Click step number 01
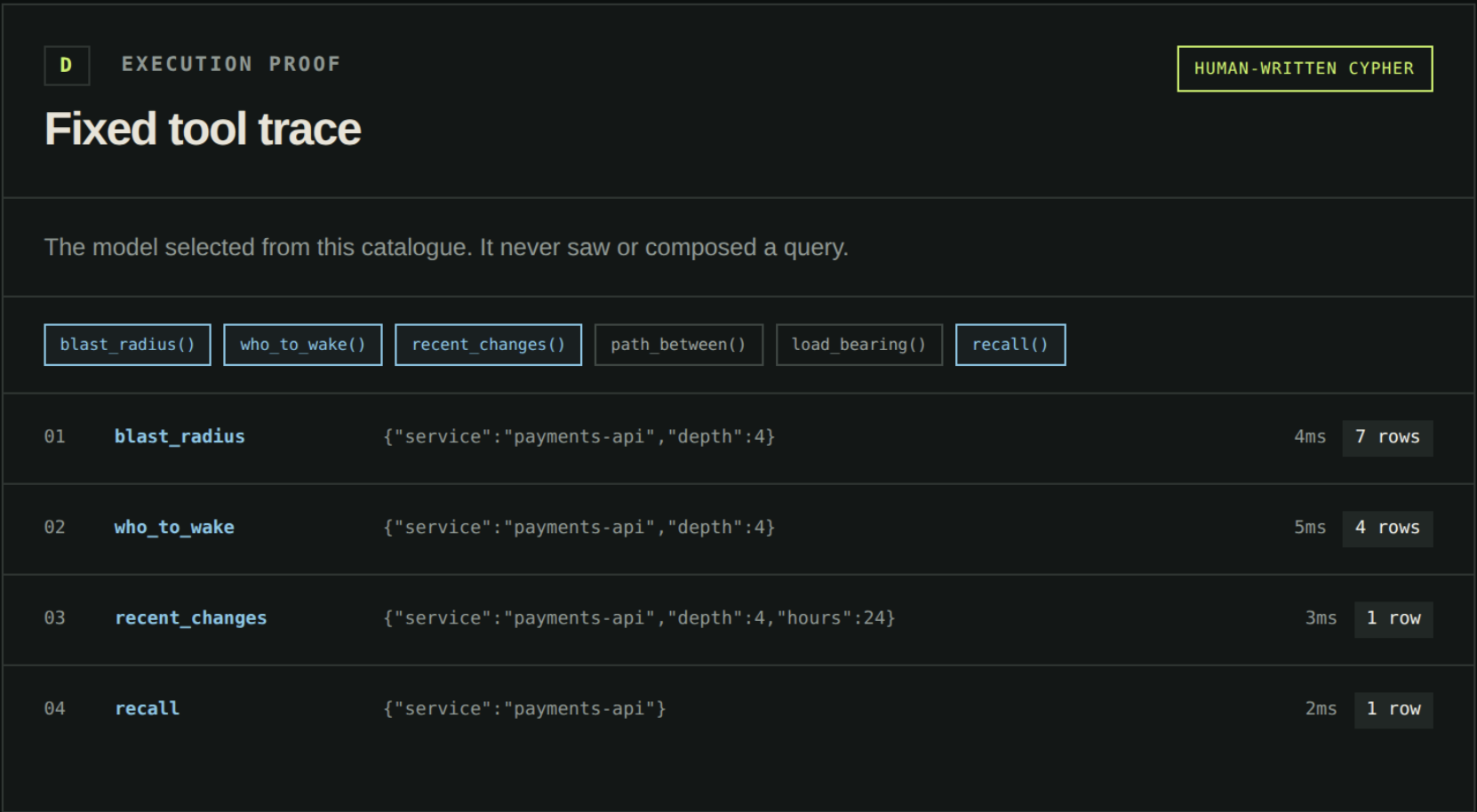This screenshot has width=1477, height=812. click(55, 436)
